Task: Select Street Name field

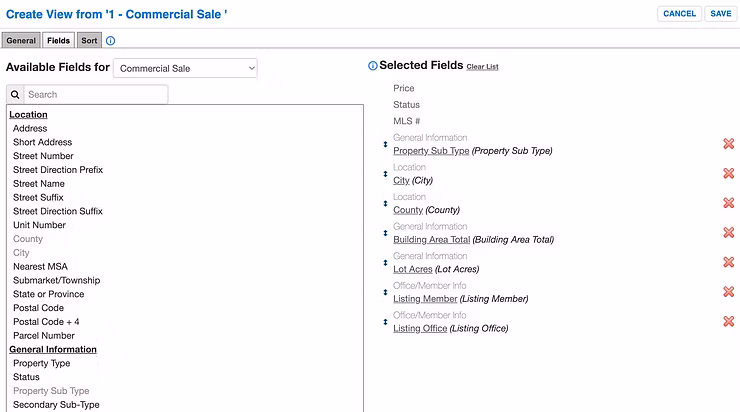Action: 39,184
